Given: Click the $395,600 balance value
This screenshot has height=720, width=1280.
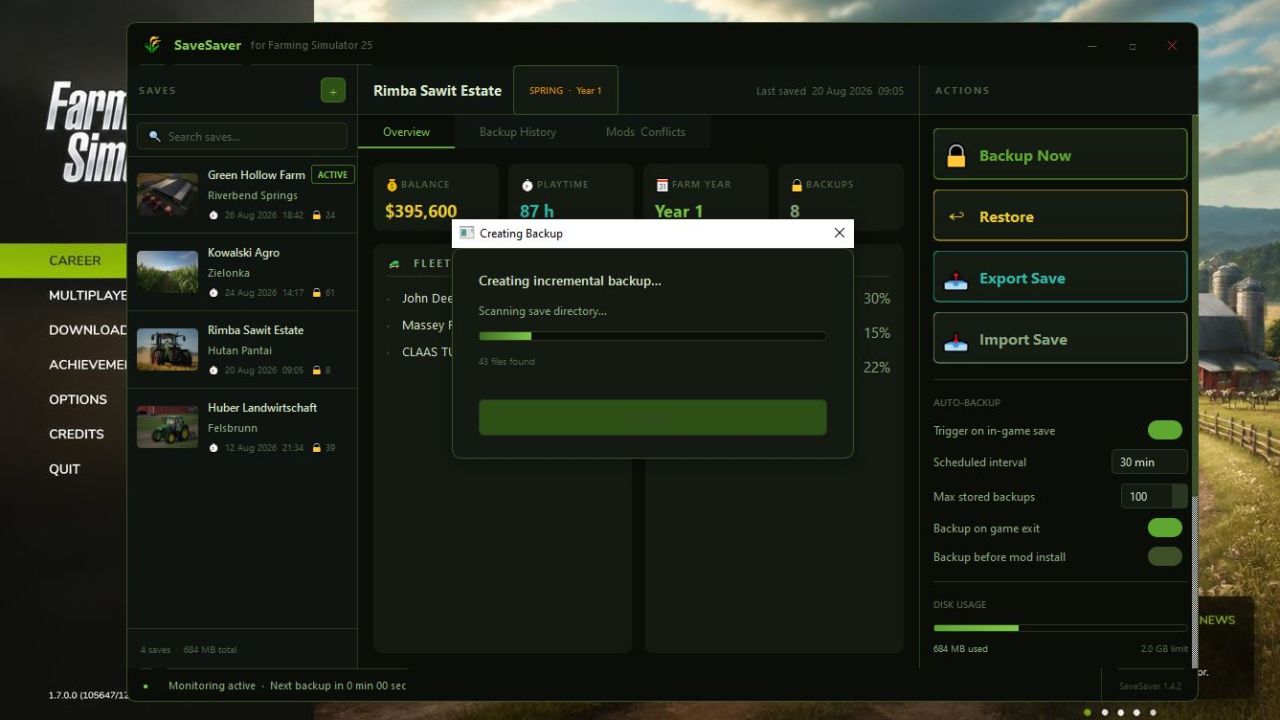Looking at the screenshot, I should pos(421,211).
